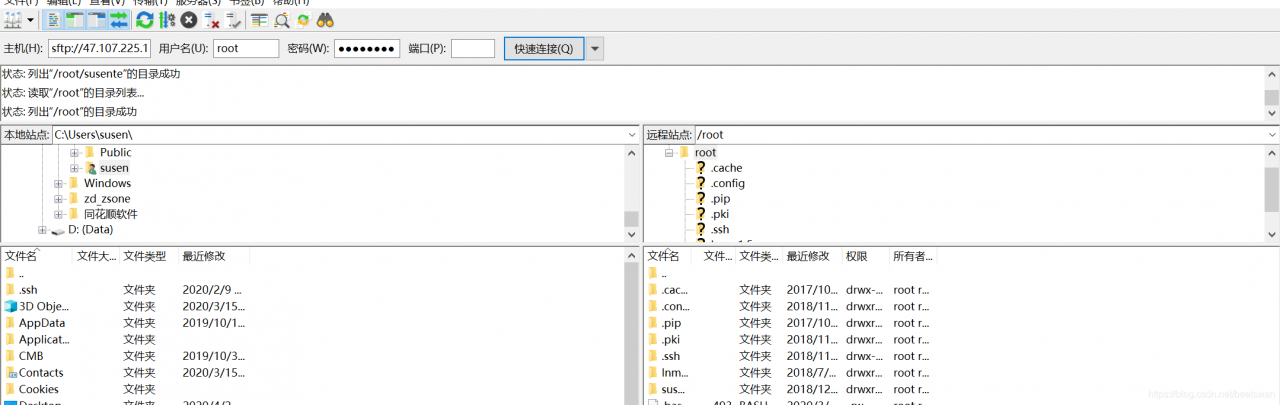Select the sus... folder in remote list
The image size is (1280, 405).
coord(673,389)
